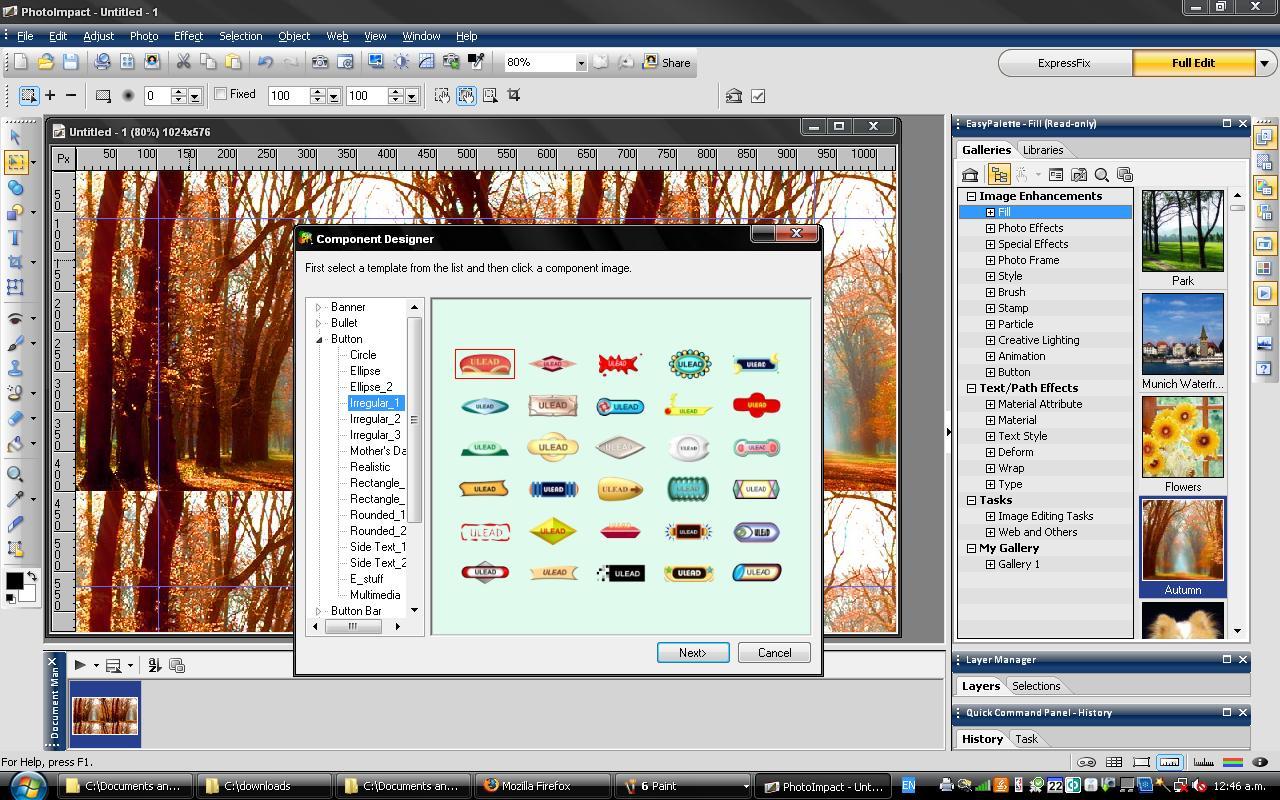Switch to Full Edit mode

click(x=1193, y=63)
